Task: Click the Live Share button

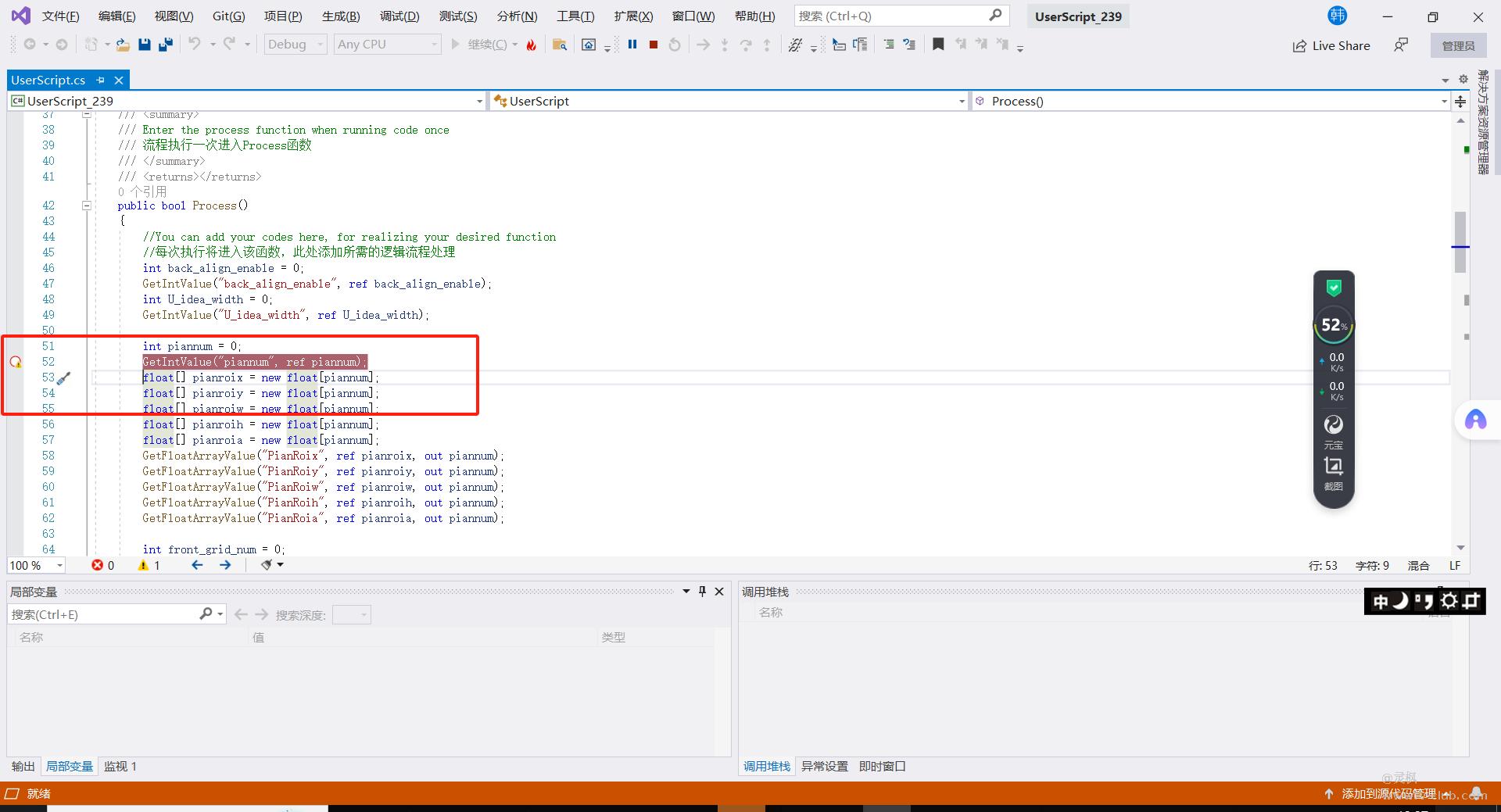Action: tap(1331, 45)
